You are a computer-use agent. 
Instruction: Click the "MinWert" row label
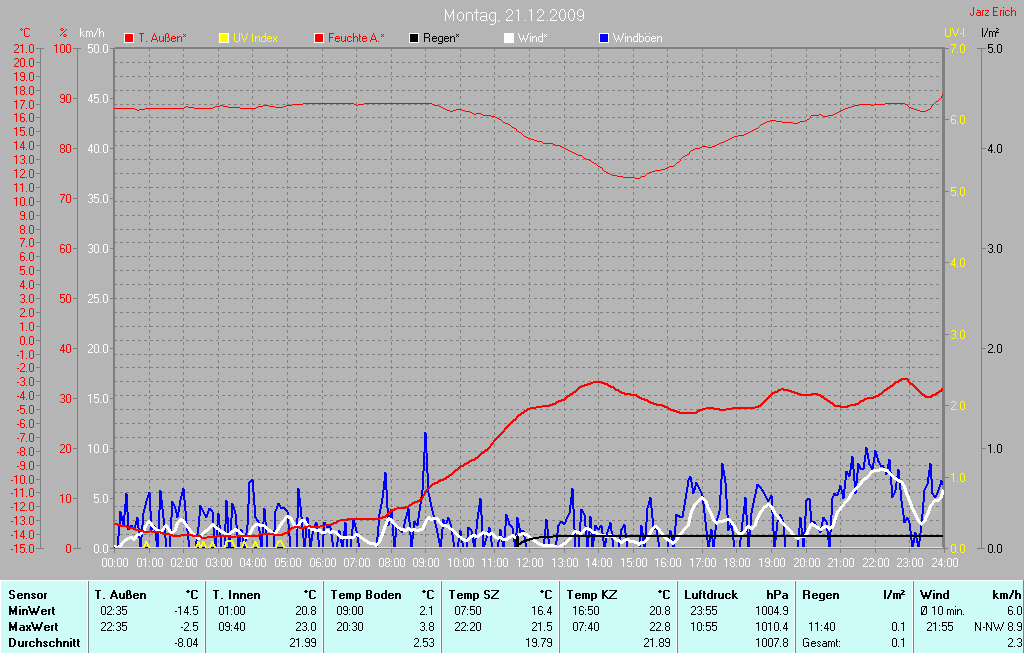click(x=31, y=611)
